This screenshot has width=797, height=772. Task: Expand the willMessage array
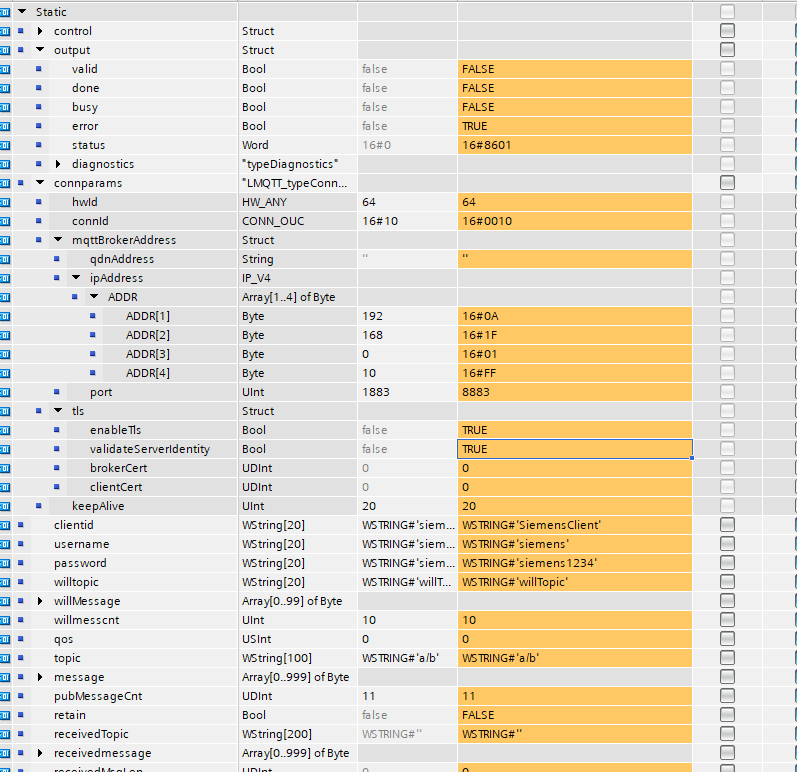(x=40, y=601)
